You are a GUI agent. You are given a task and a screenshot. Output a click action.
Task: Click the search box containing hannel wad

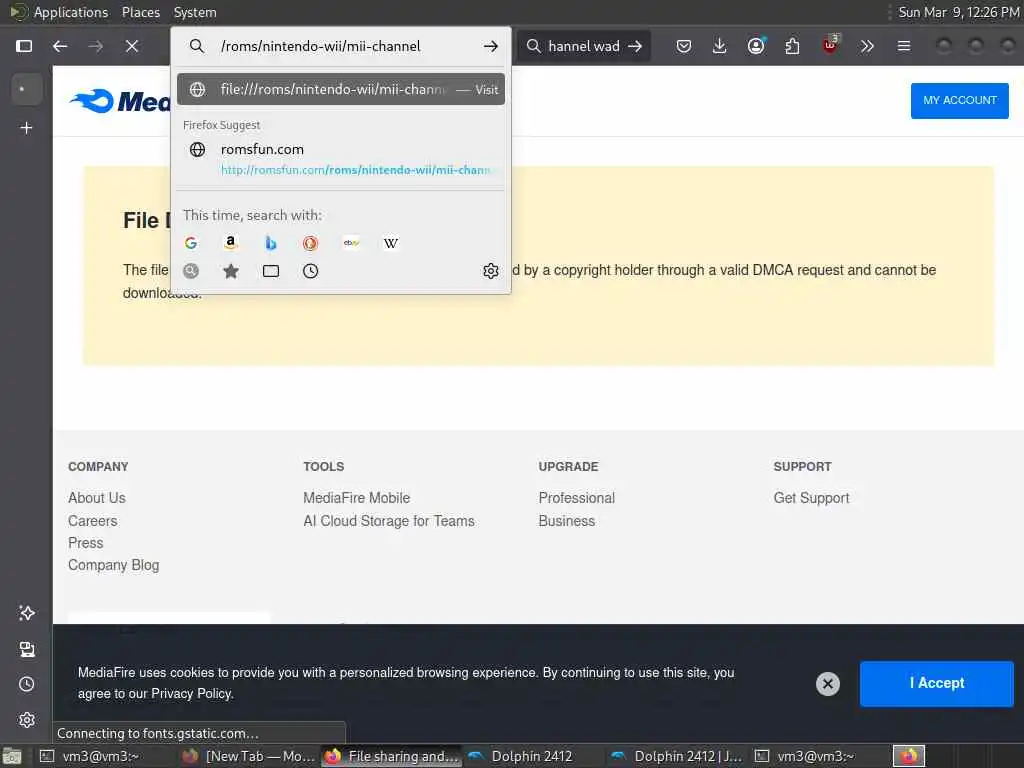(583, 46)
